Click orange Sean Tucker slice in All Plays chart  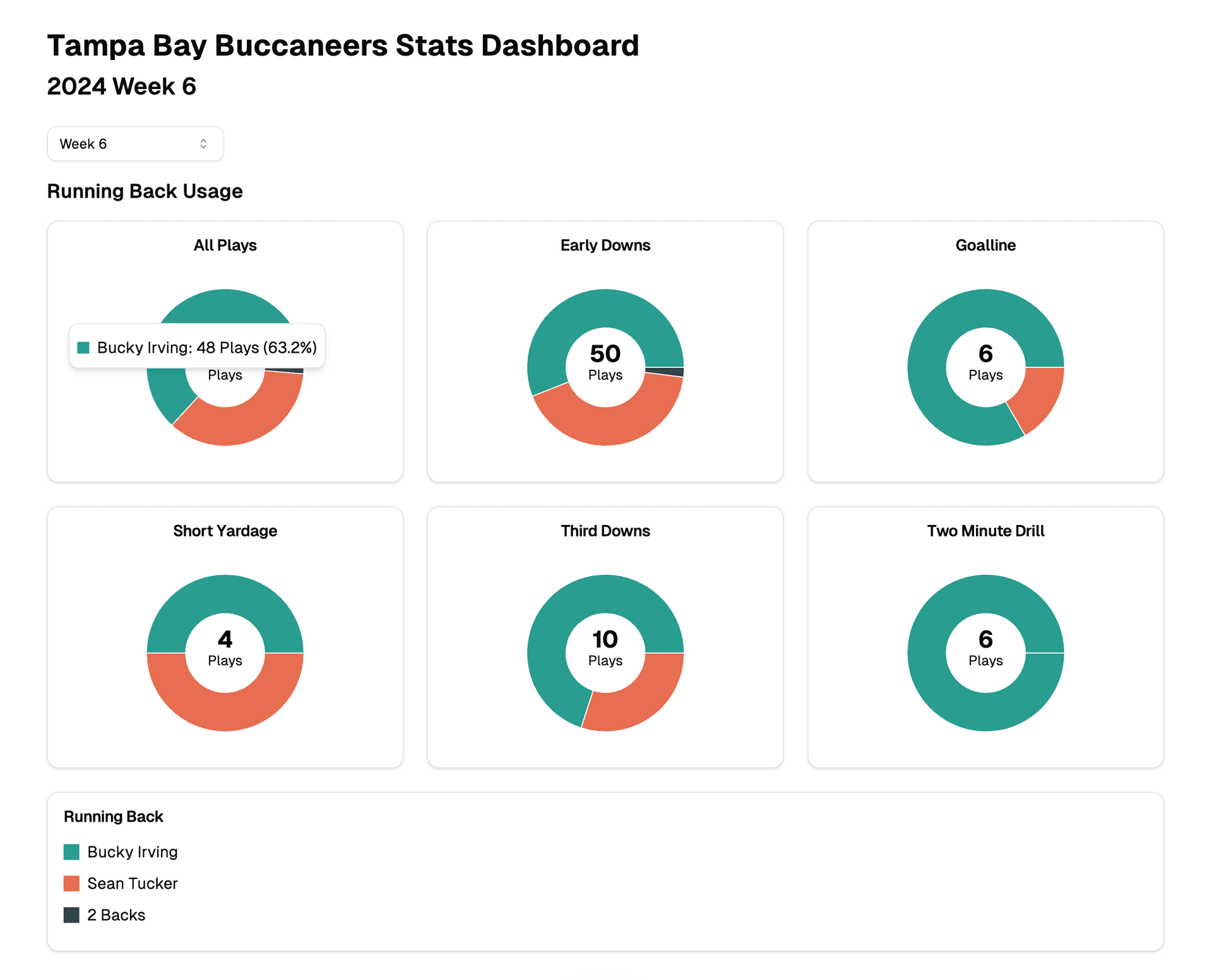click(246, 422)
